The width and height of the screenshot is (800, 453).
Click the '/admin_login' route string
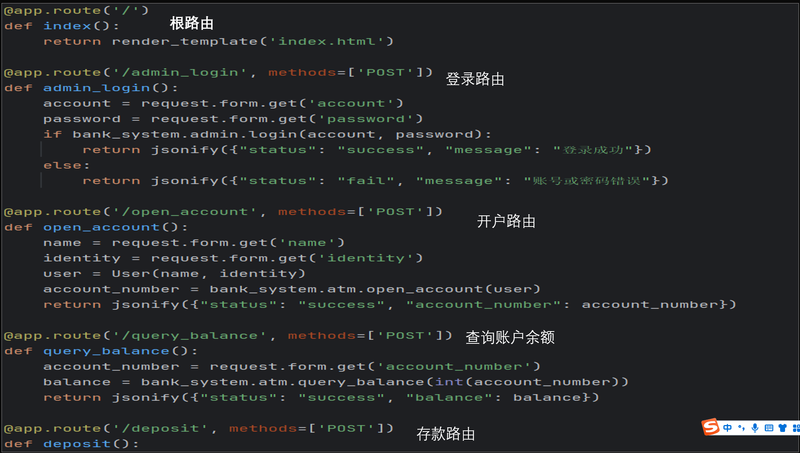point(180,72)
